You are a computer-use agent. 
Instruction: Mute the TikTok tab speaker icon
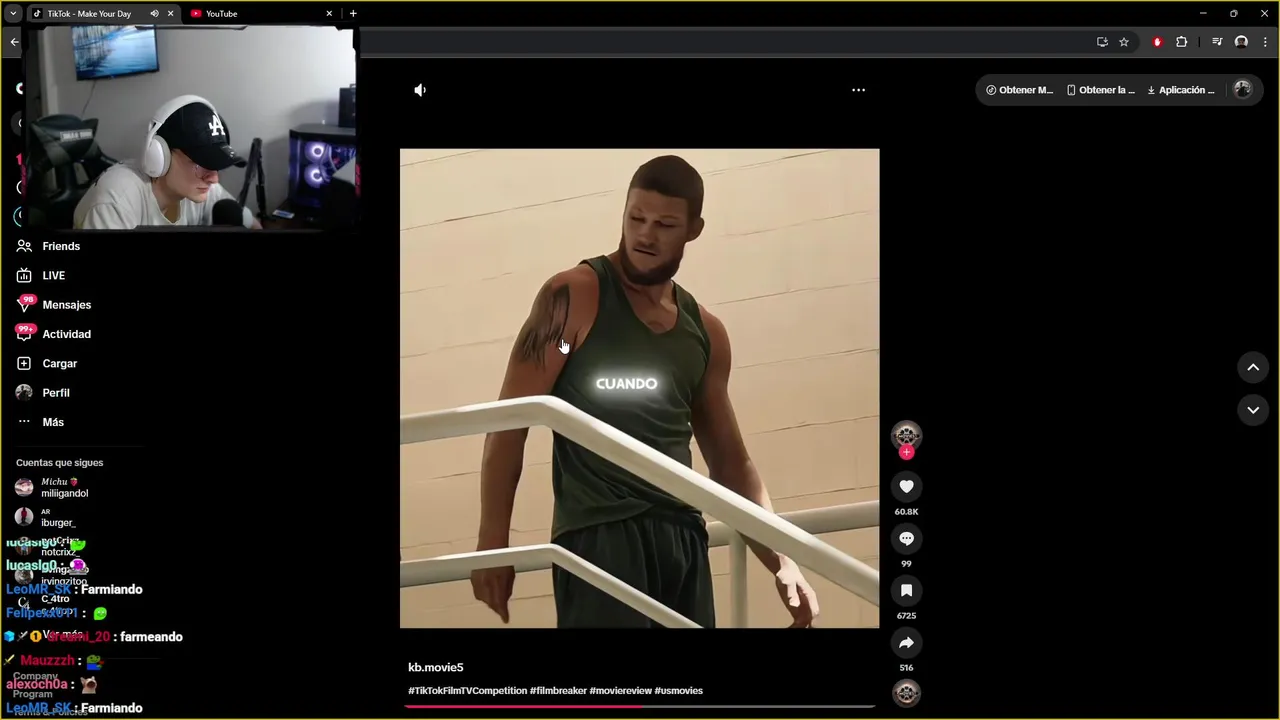154,14
